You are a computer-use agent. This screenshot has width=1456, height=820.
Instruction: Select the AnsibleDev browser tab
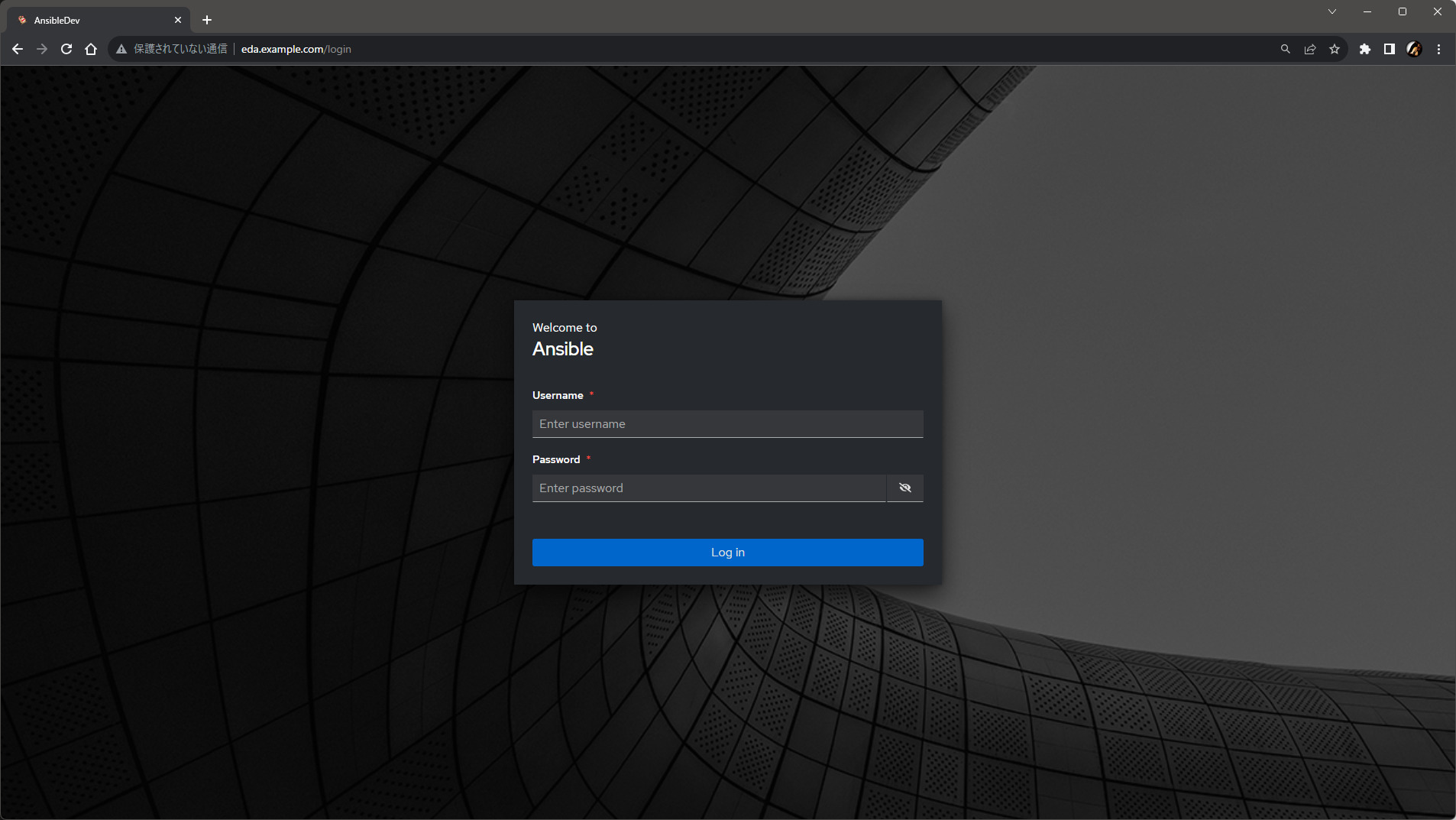click(84, 20)
